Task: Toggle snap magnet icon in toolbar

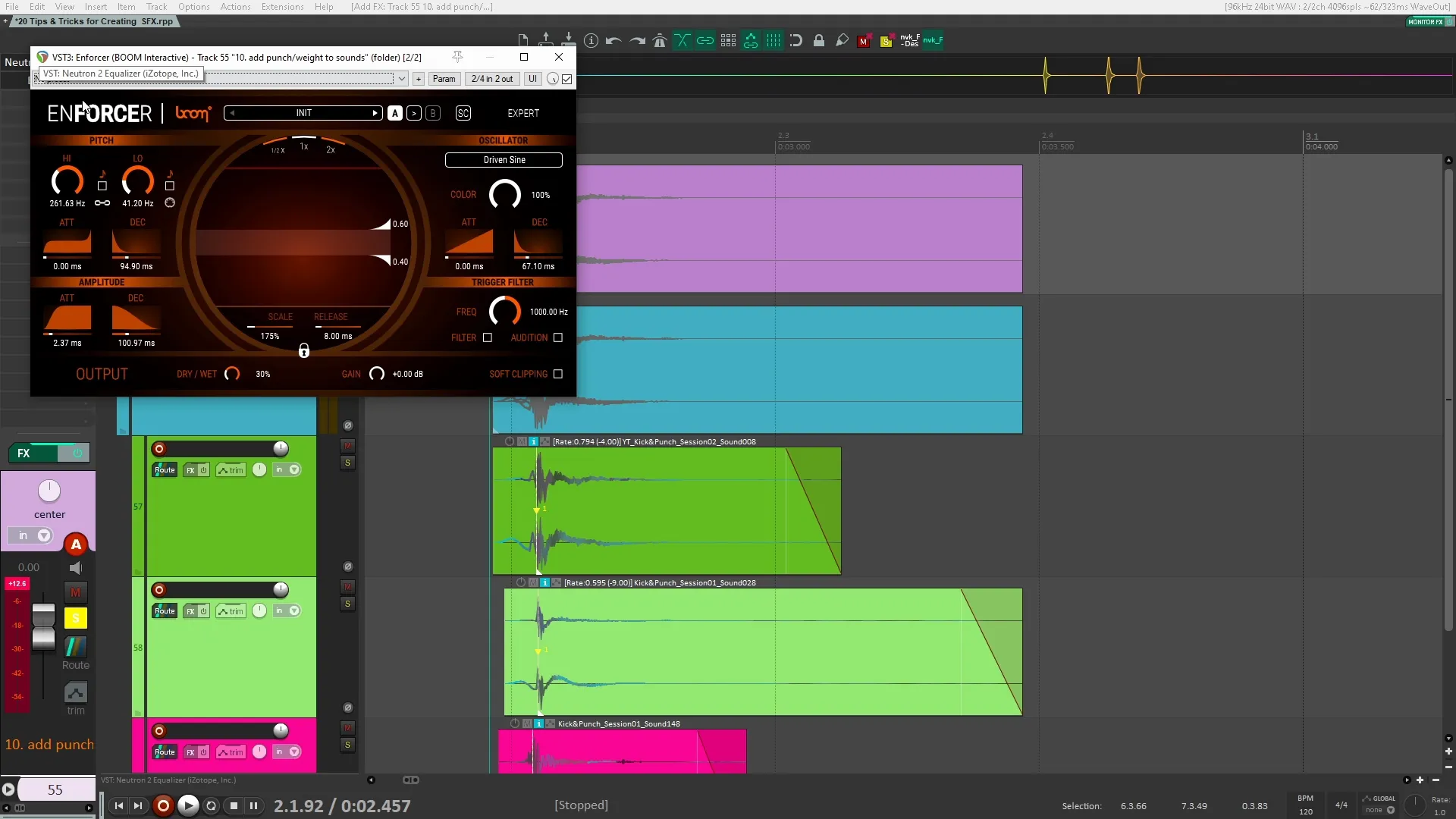Action: pos(795,41)
